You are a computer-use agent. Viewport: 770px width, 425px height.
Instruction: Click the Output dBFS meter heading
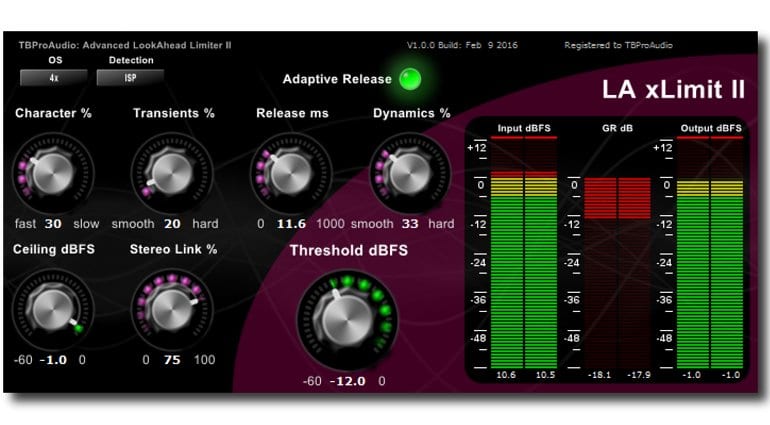tap(711, 128)
